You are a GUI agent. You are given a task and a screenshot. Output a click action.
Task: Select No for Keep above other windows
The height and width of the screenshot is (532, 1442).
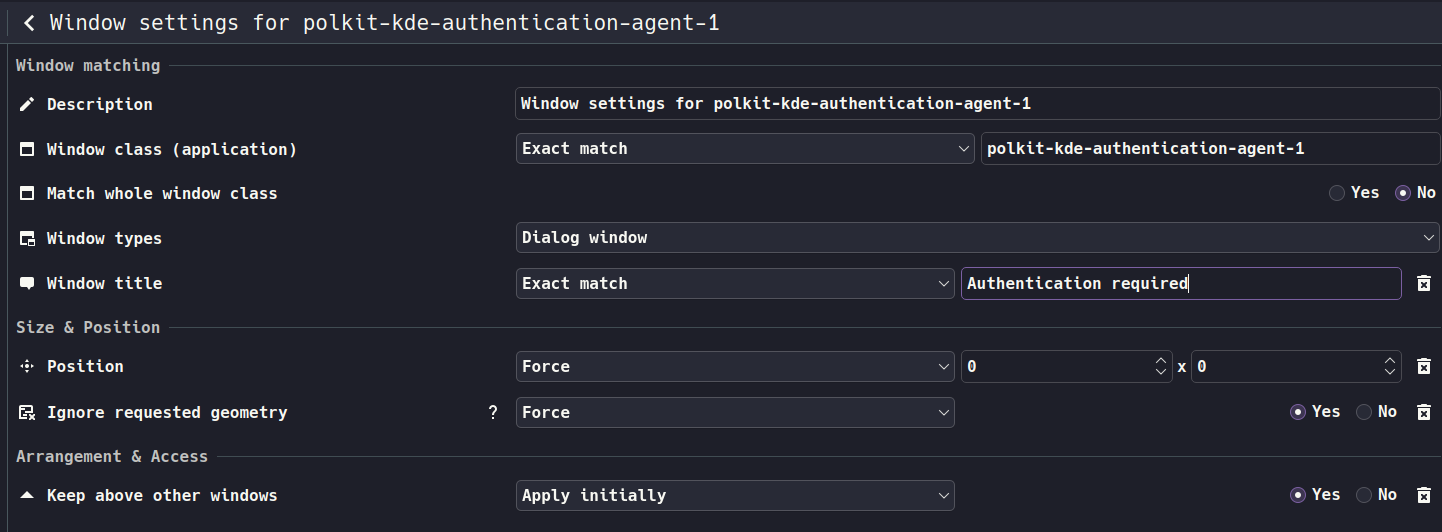tap(1364, 495)
